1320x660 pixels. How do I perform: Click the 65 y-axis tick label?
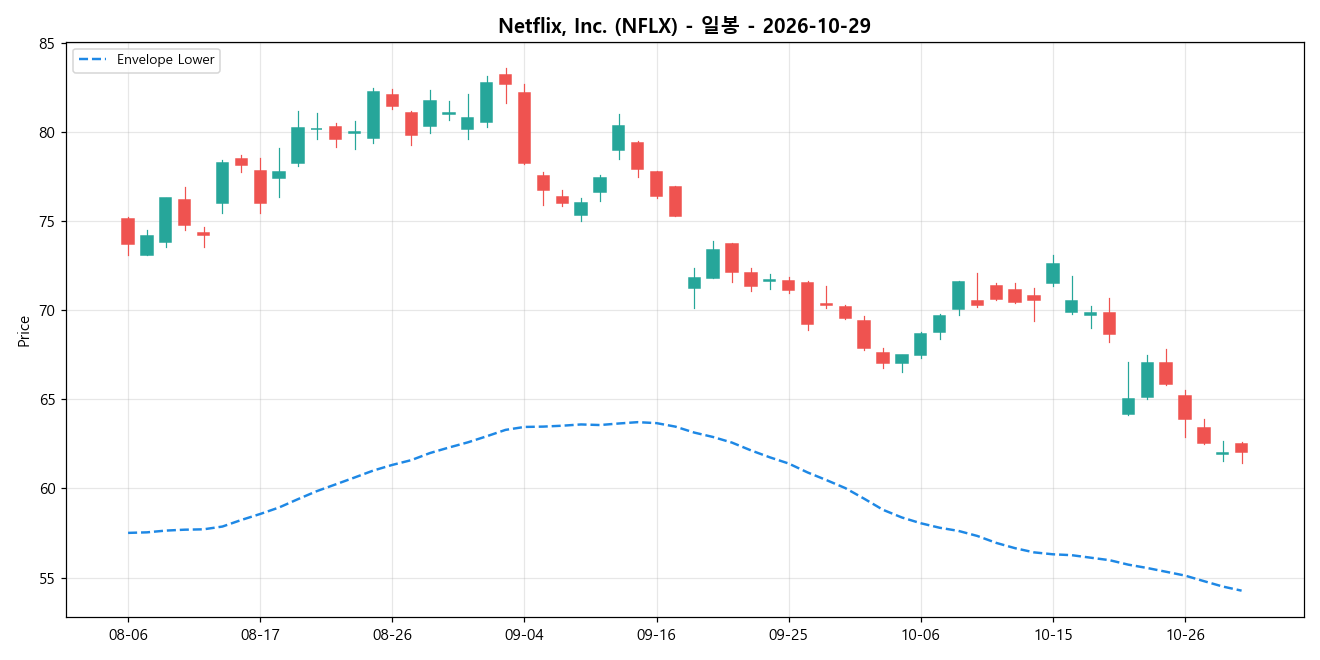(47, 399)
